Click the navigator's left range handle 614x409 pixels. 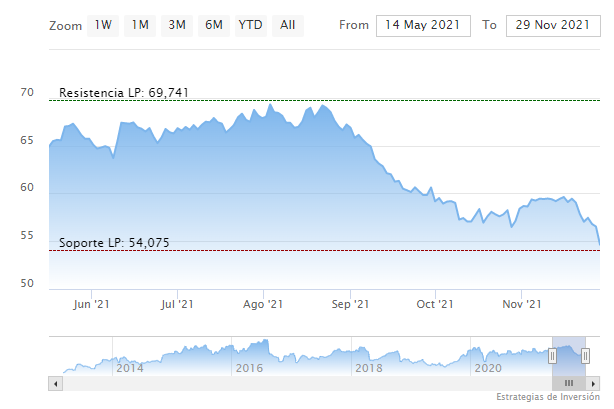(x=551, y=356)
